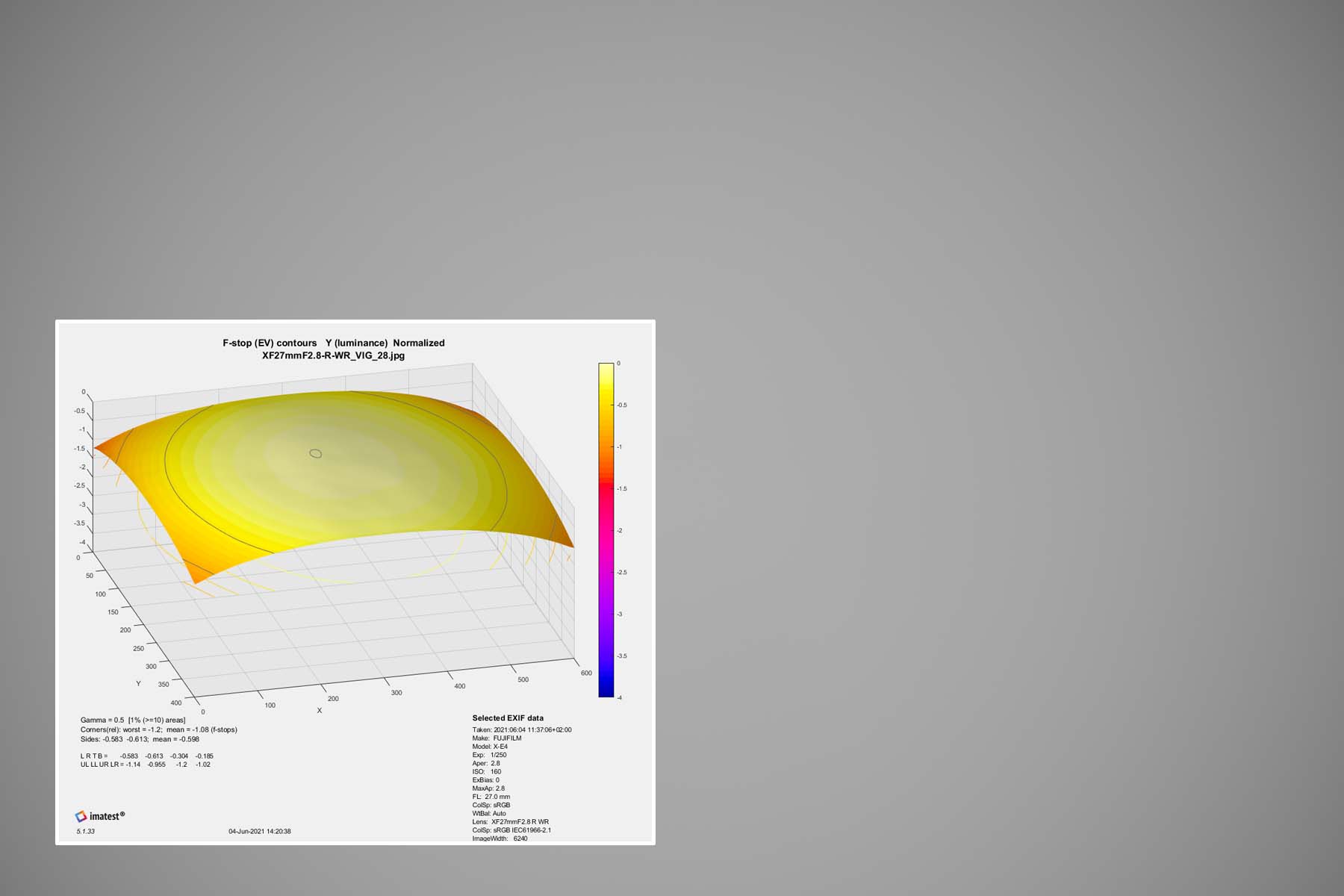Click the F-stop colorbar gradient
This screenshot has height=896, width=1344.
[x=606, y=530]
